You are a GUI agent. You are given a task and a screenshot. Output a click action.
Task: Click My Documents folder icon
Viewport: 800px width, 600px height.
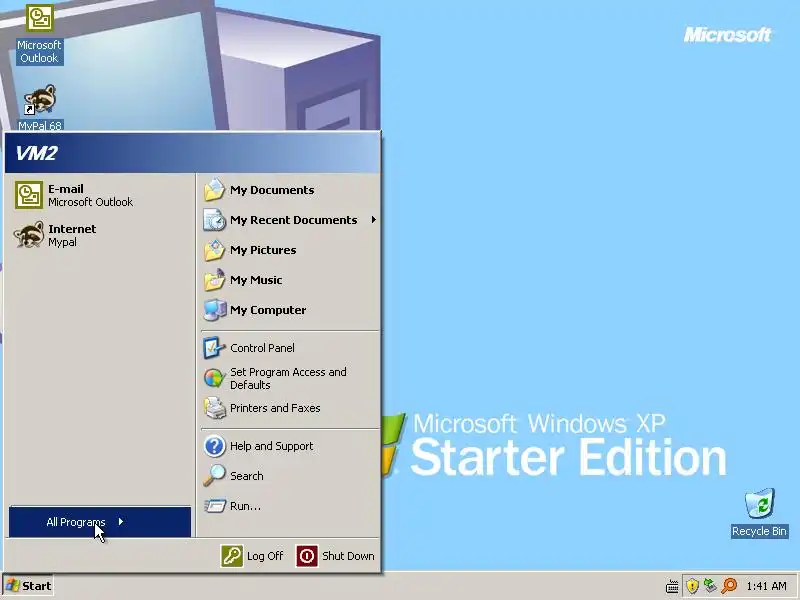214,190
